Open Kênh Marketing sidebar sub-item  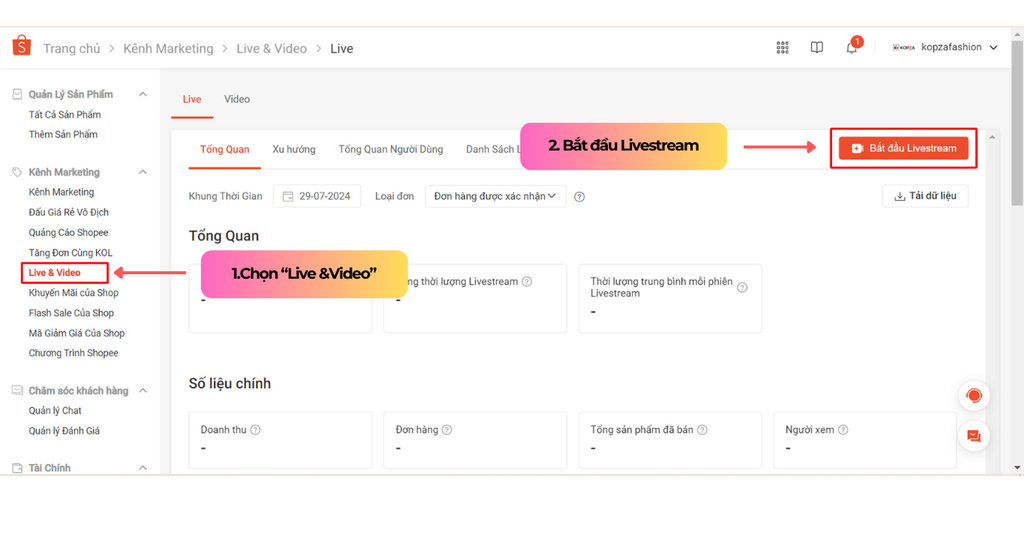(61, 192)
